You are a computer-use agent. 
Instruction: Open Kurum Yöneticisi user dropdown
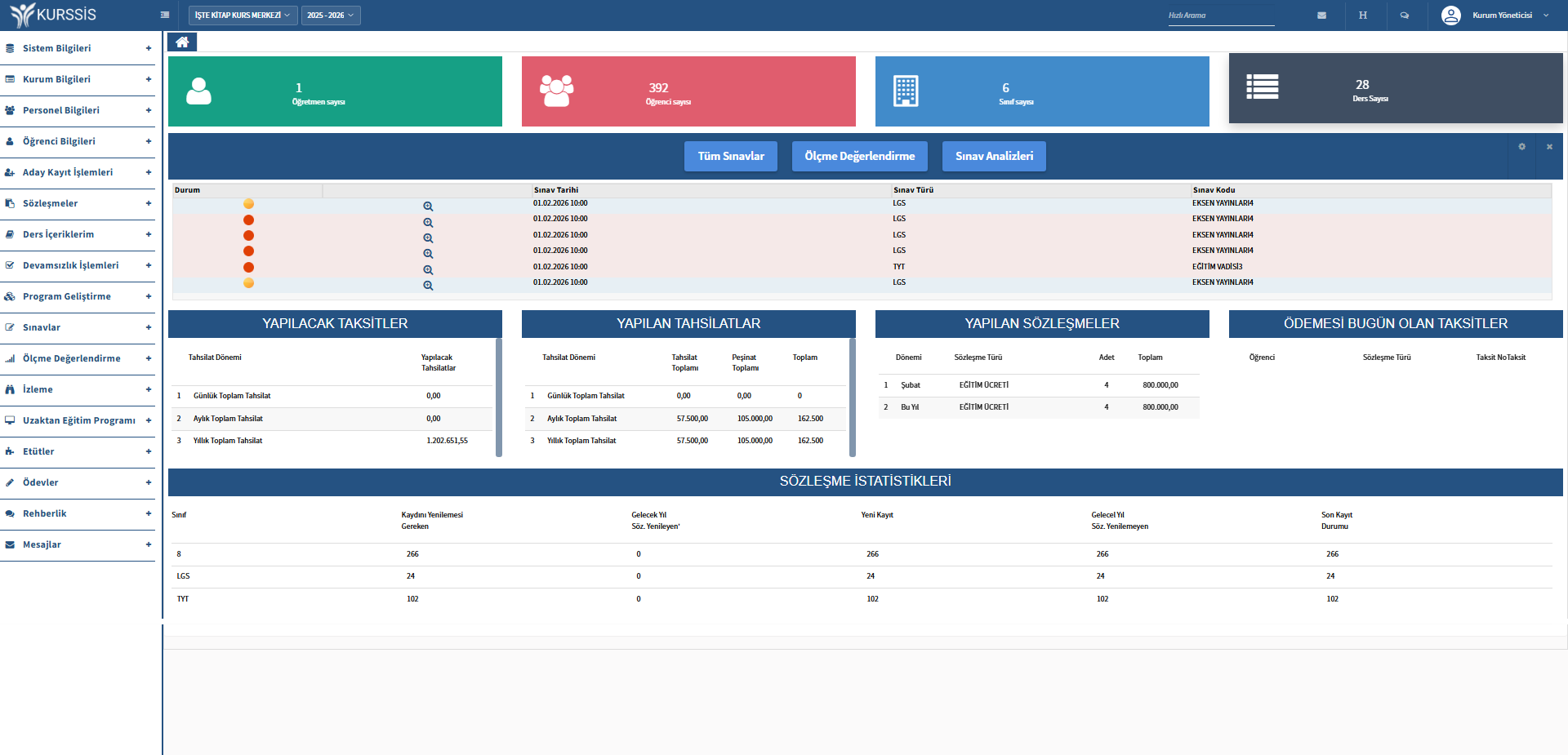tap(1495, 16)
